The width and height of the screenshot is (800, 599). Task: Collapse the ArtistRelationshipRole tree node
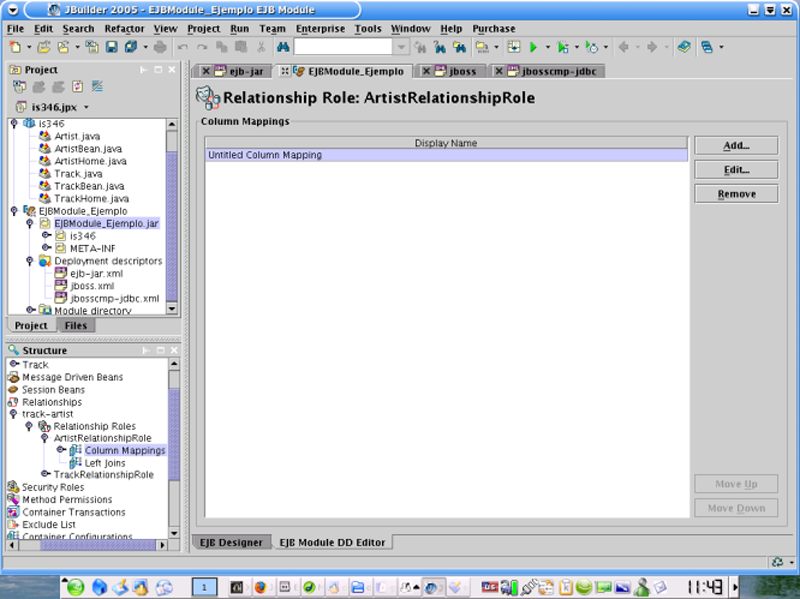point(44,438)
